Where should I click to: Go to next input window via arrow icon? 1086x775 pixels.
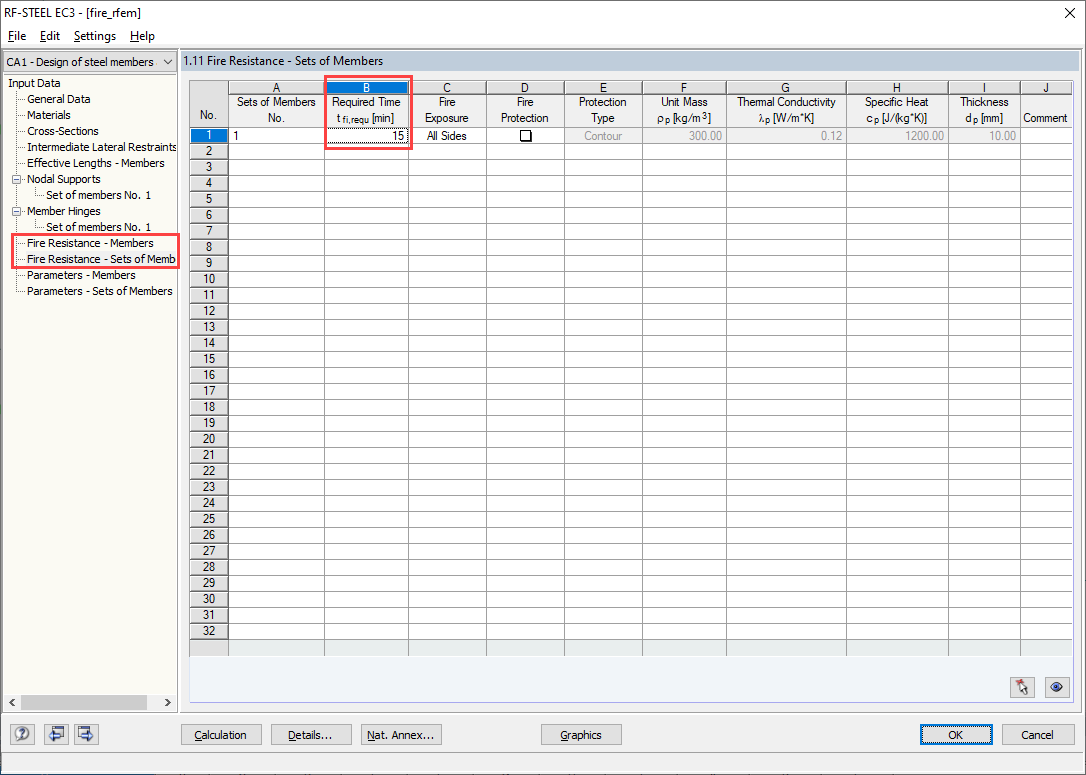[85, 734]
